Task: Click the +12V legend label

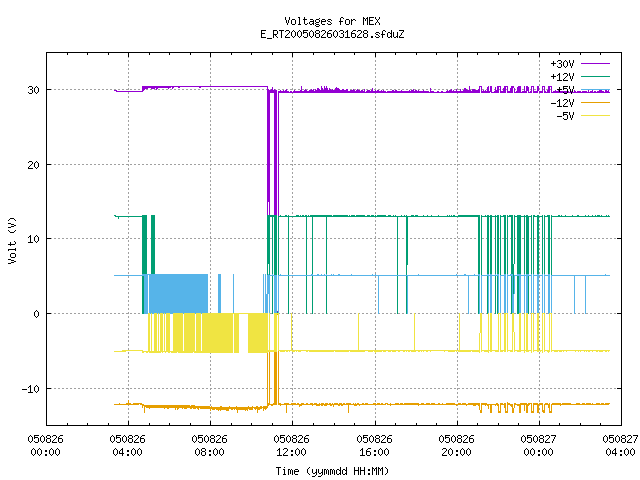Action: pos(562,77)
